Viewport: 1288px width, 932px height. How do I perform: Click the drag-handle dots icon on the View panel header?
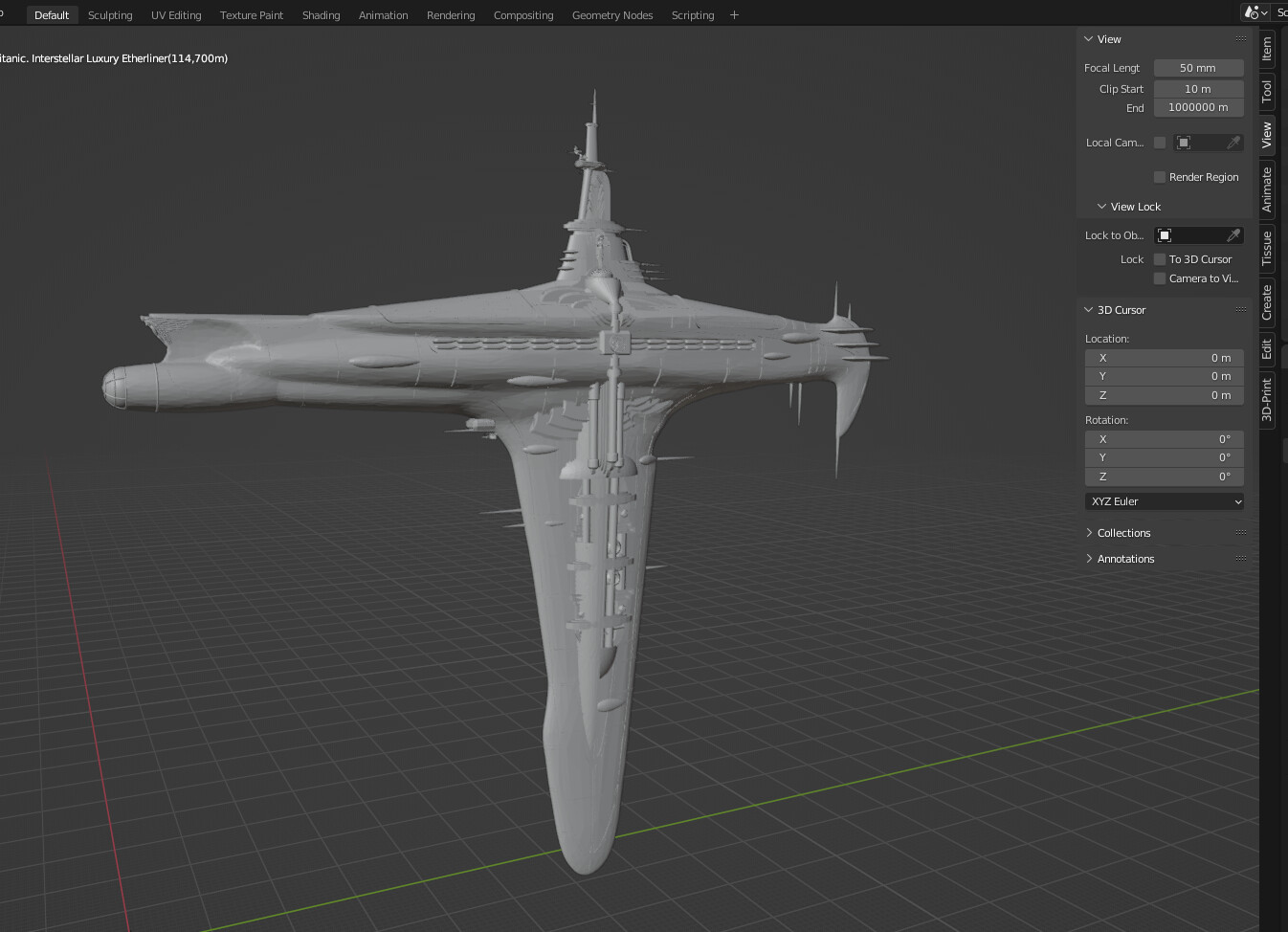1240,38
